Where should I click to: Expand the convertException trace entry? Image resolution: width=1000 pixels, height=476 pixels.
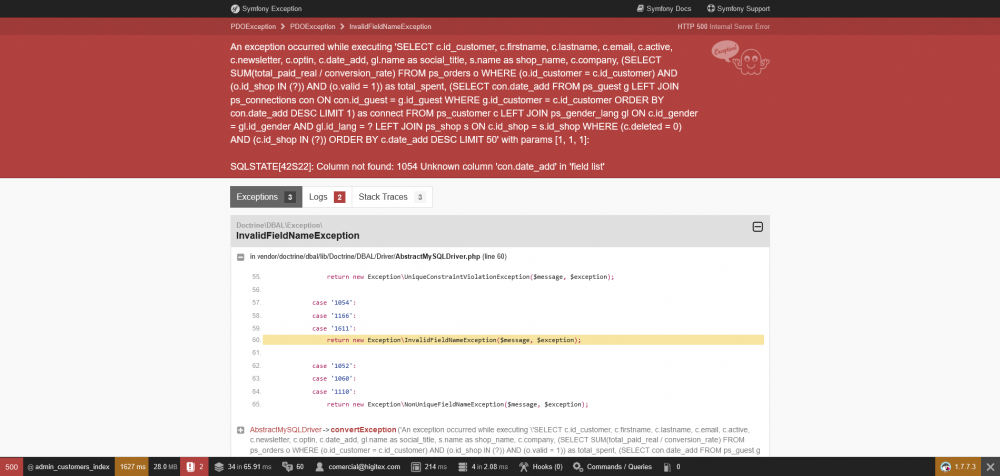point(240,430)
